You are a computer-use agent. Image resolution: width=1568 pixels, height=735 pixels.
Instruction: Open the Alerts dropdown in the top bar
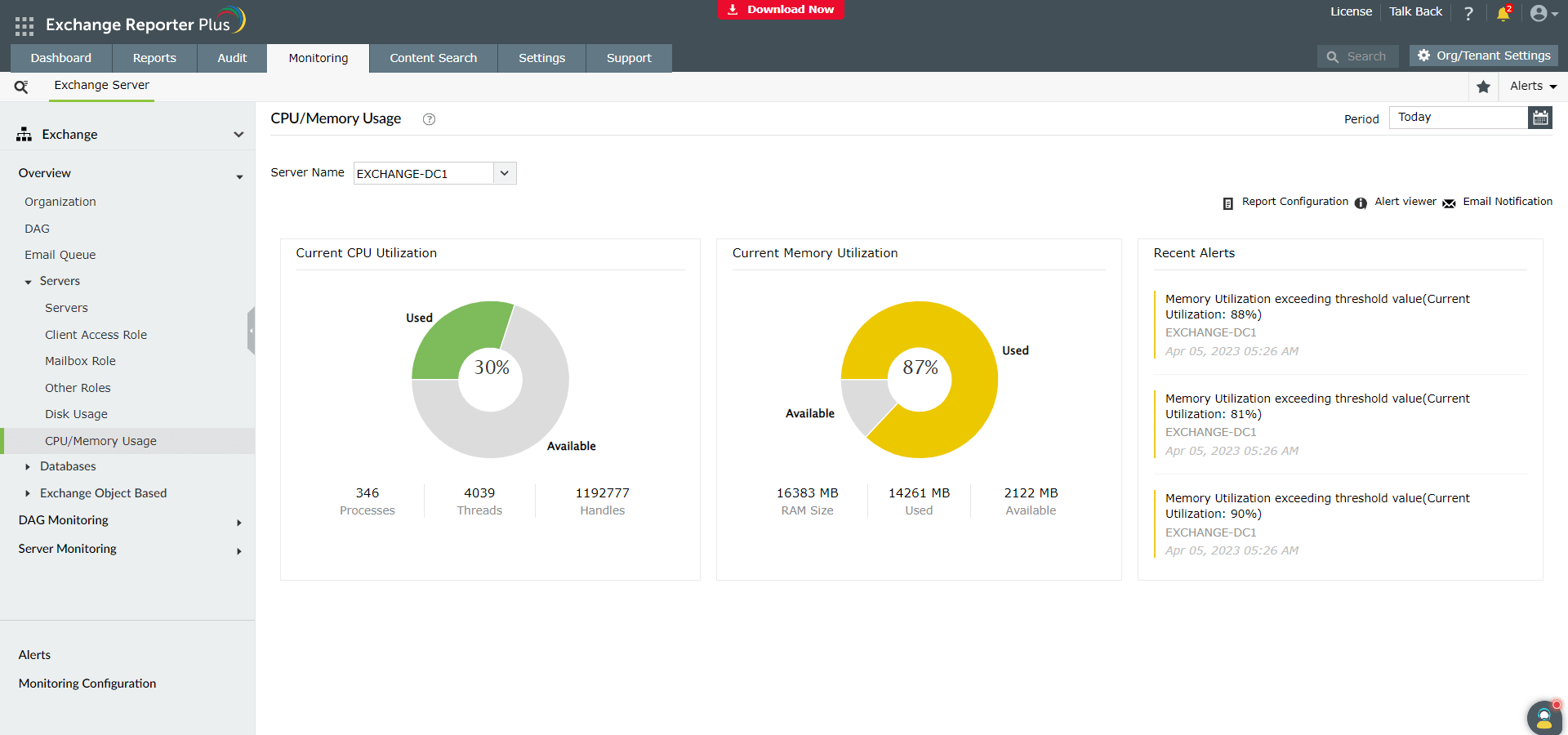click(1534, 86)
